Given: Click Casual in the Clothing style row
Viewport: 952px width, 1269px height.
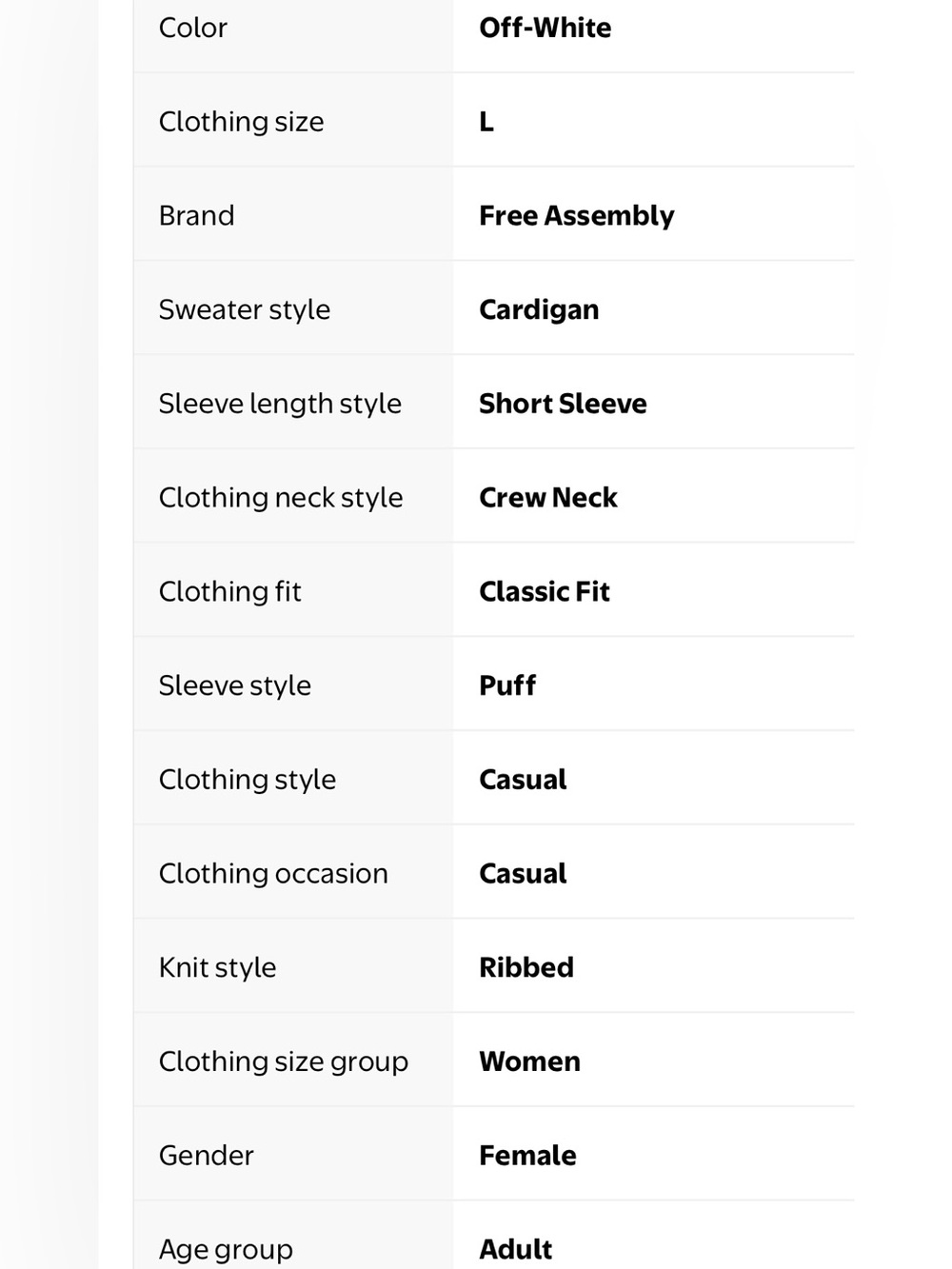Looking at the screenshot, I should pos(523,780).
